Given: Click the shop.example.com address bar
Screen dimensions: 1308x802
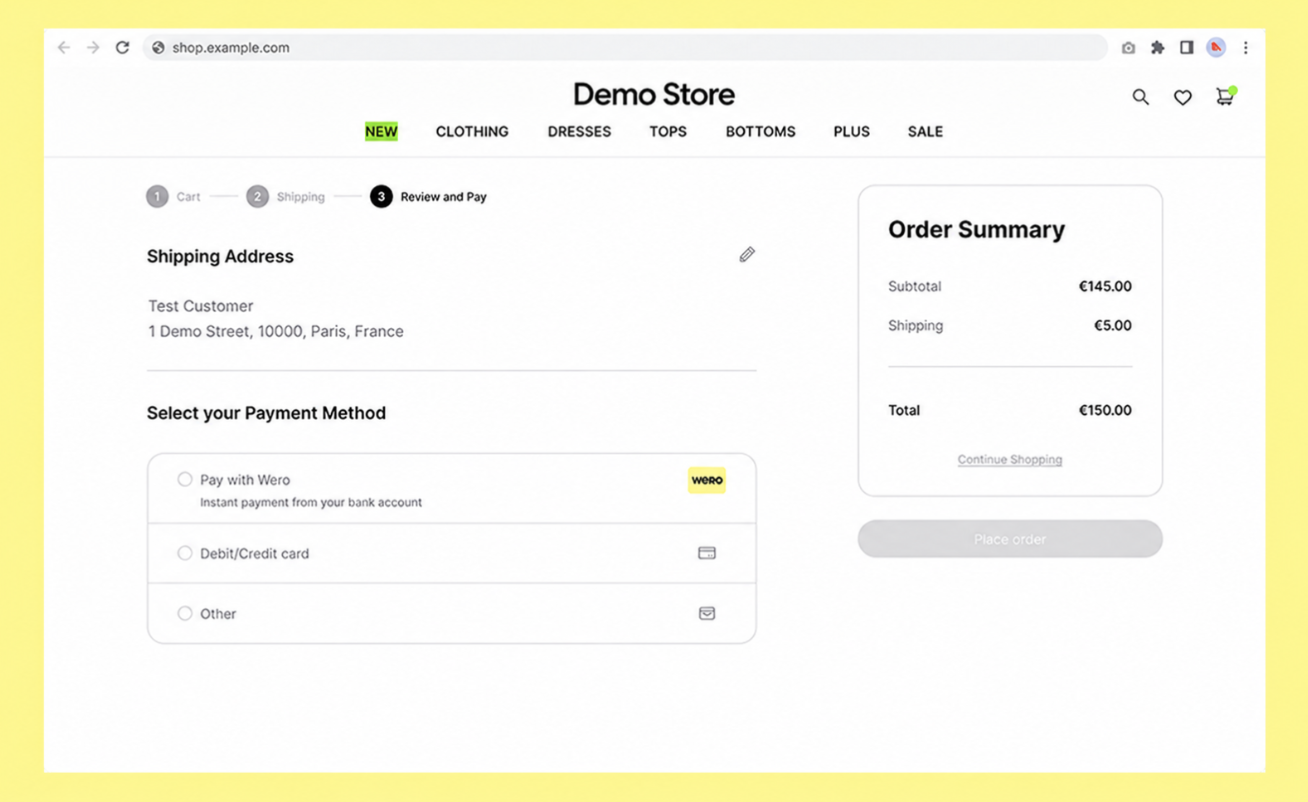Looking at the screenshot, I should (x=625, y=47).
